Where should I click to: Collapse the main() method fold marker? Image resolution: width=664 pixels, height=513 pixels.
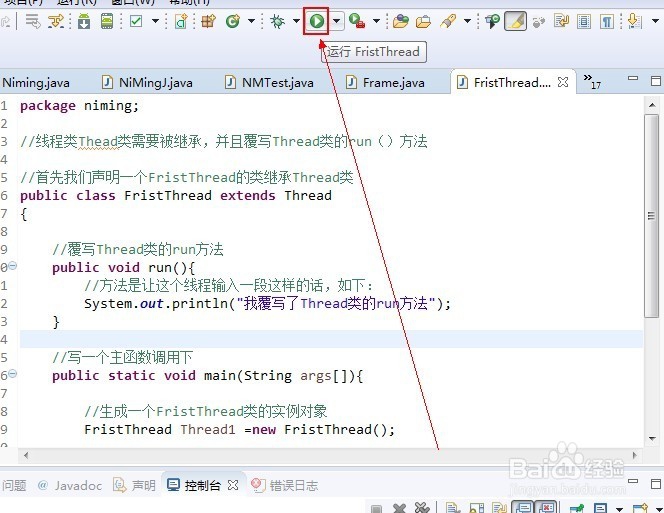tap(13, 374)
